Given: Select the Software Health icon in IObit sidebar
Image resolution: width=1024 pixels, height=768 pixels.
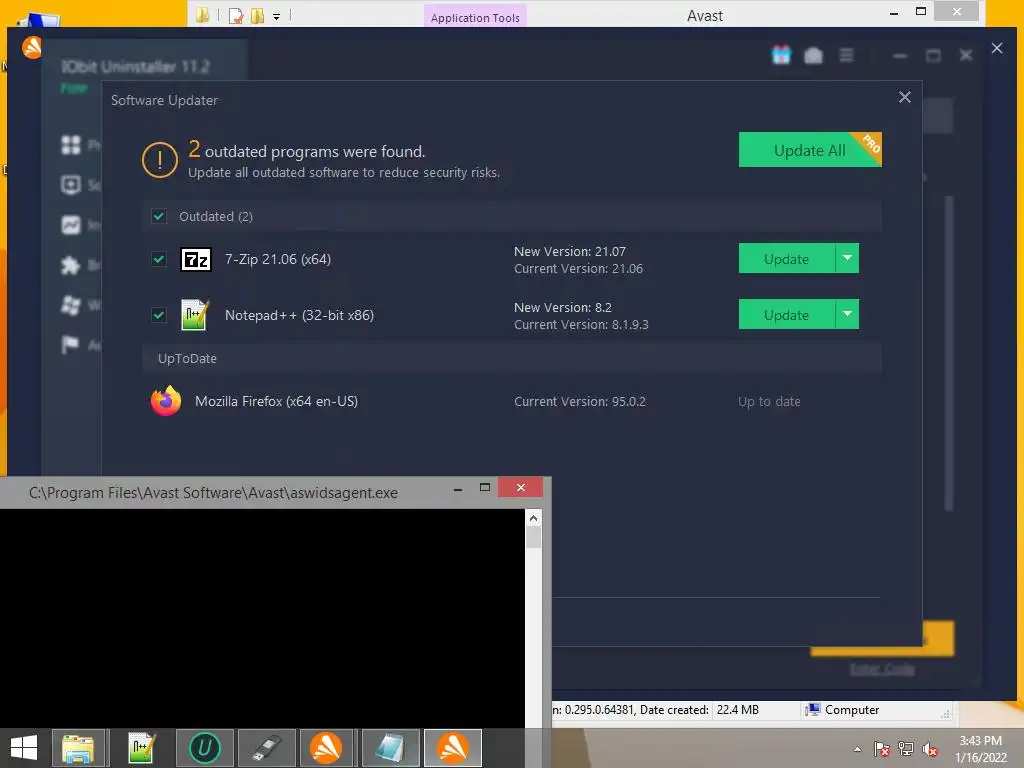Looking at the screenshot, I should pyautogui.click(x=71, y=185).
